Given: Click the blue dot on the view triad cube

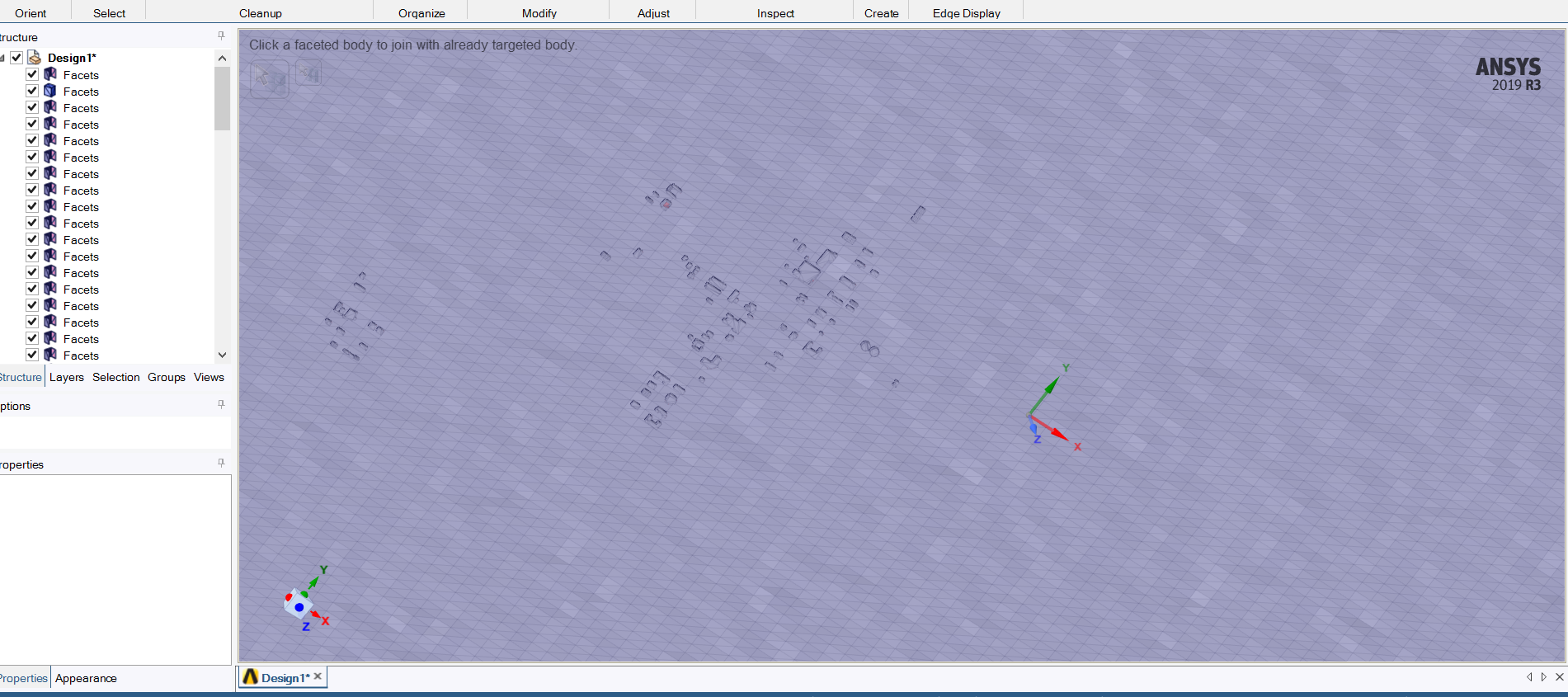Looking at the screenshot, I should (299, 607).
